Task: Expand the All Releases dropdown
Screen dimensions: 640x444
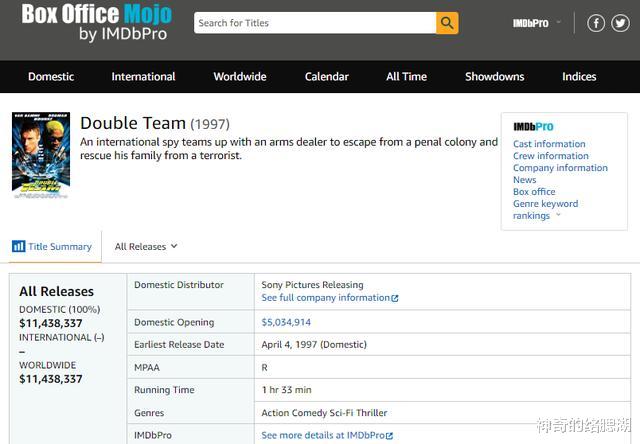Action: click(x=146, y=246)
